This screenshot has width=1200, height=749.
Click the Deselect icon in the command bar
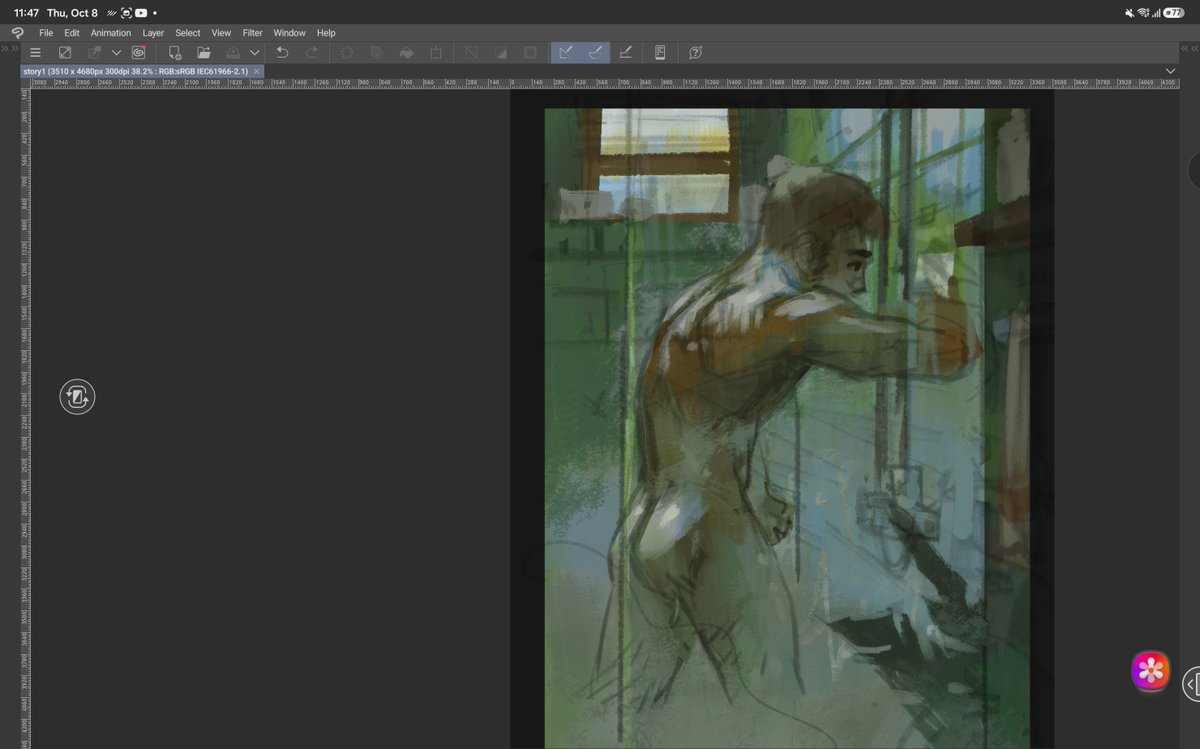tap(471, 52)
